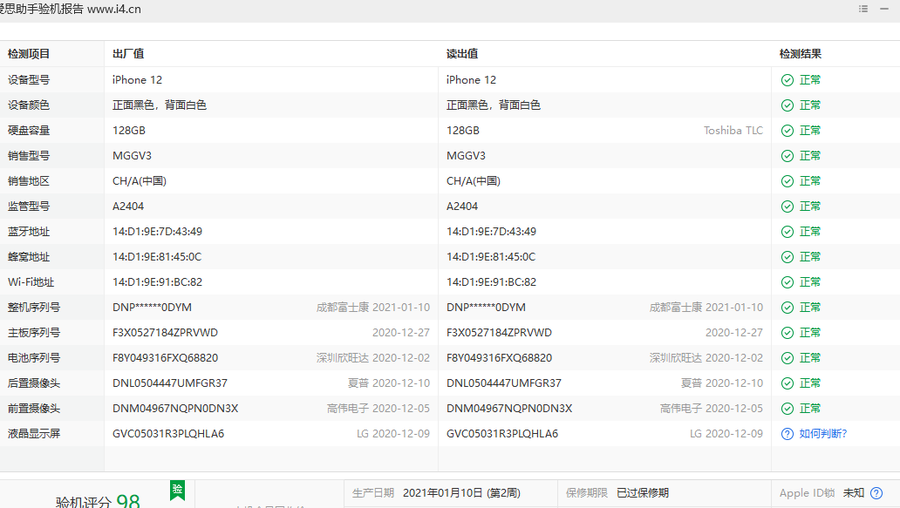The width and height of the screenshot is (900, 508).
Task: Click the green check icon for 销售地区 row
Action: [x=788, y=181]
